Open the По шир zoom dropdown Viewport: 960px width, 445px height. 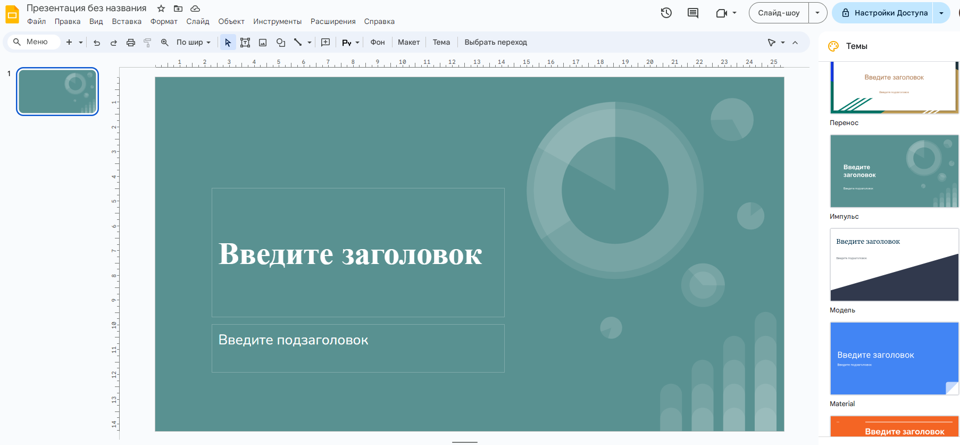click(194, 43)
